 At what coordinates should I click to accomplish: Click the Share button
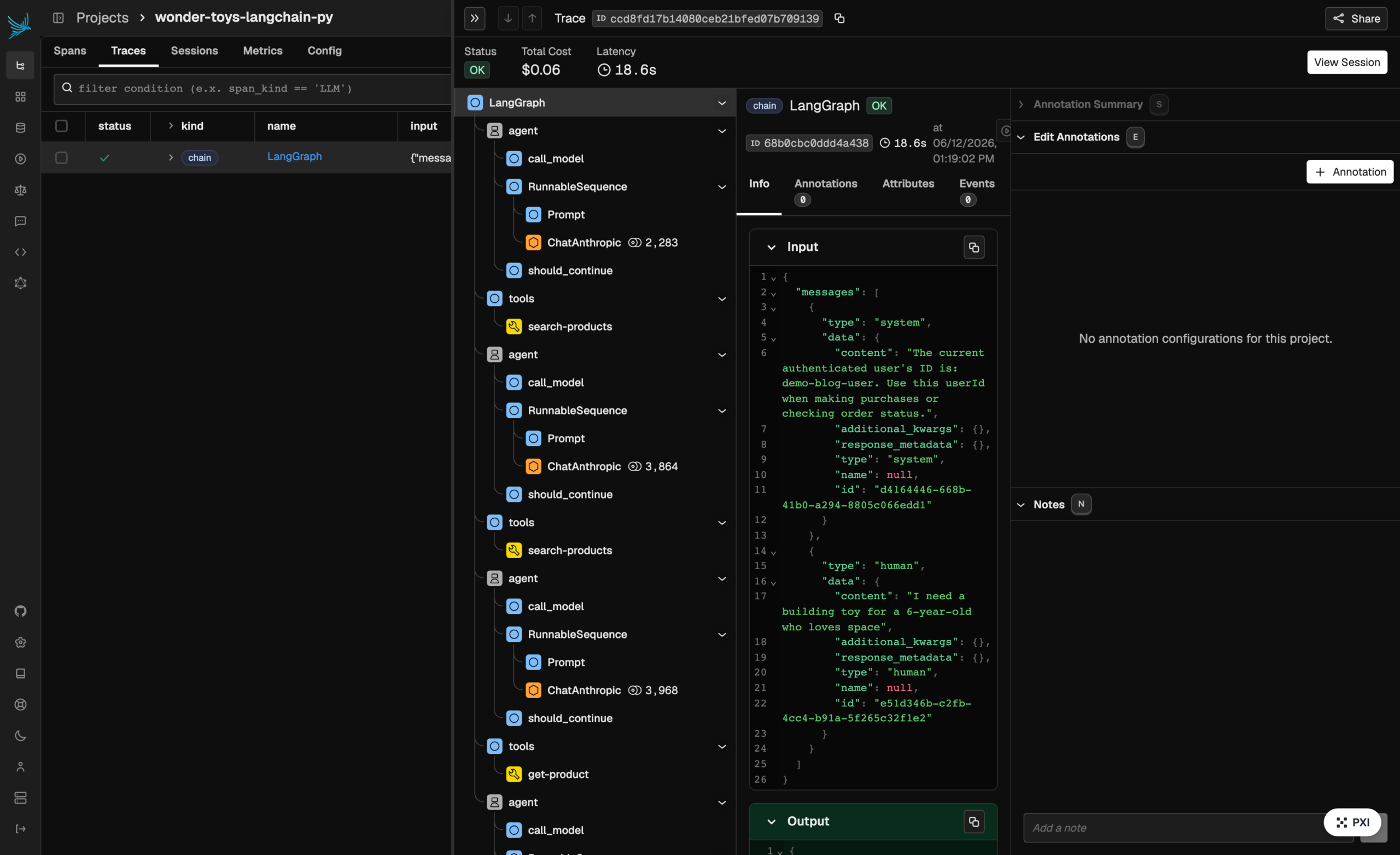click(x=1356, y=18)
